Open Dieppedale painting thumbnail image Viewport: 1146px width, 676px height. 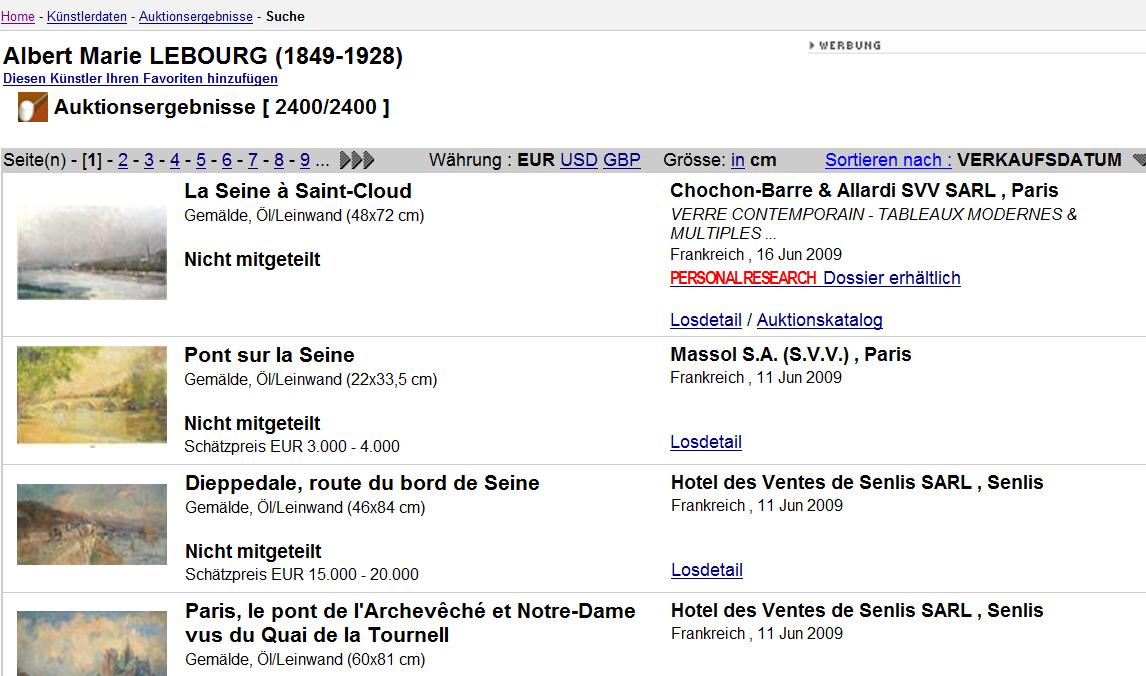point(92,524)
